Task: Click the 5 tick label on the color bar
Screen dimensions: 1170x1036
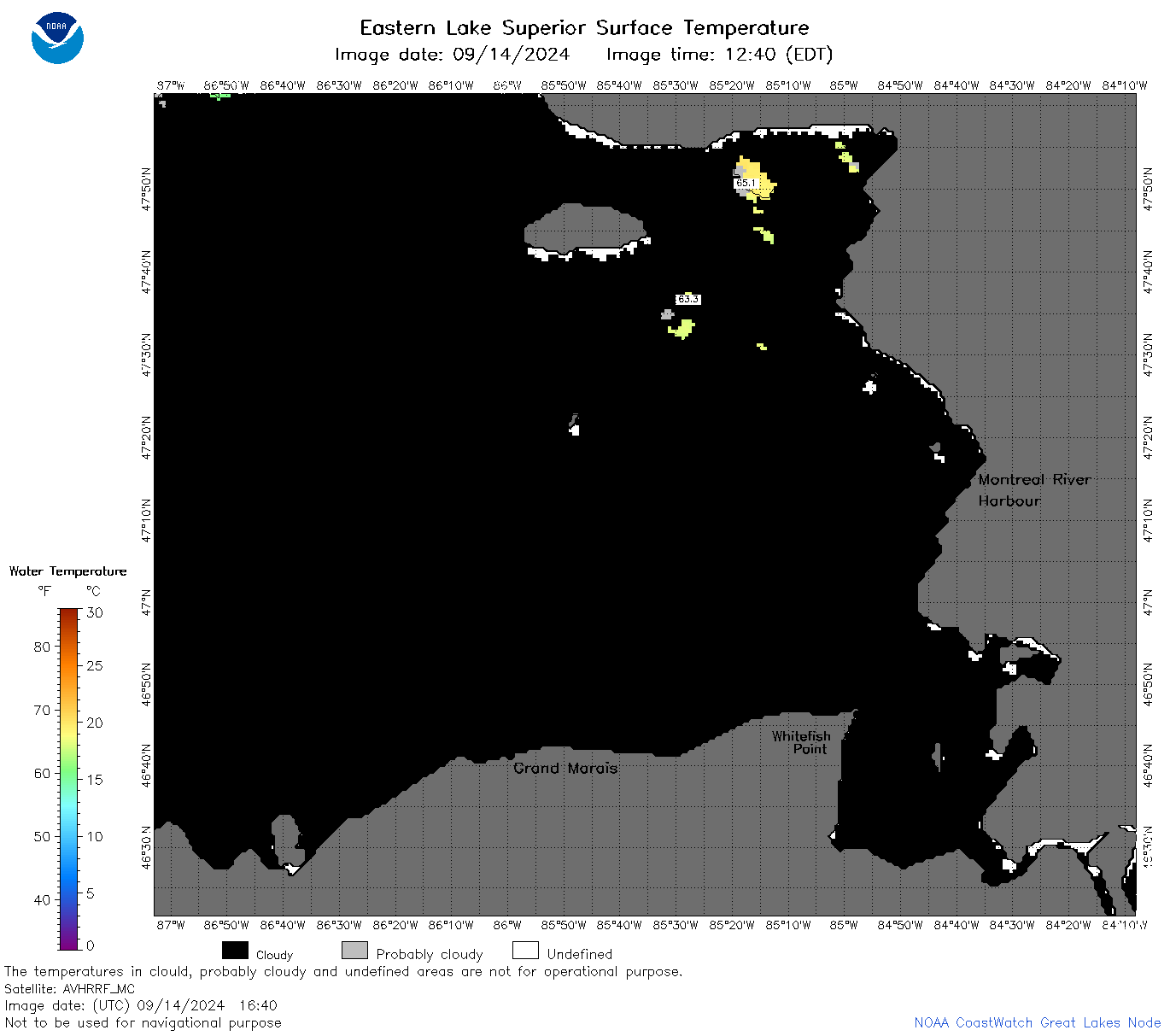Action: pos(91,893)
